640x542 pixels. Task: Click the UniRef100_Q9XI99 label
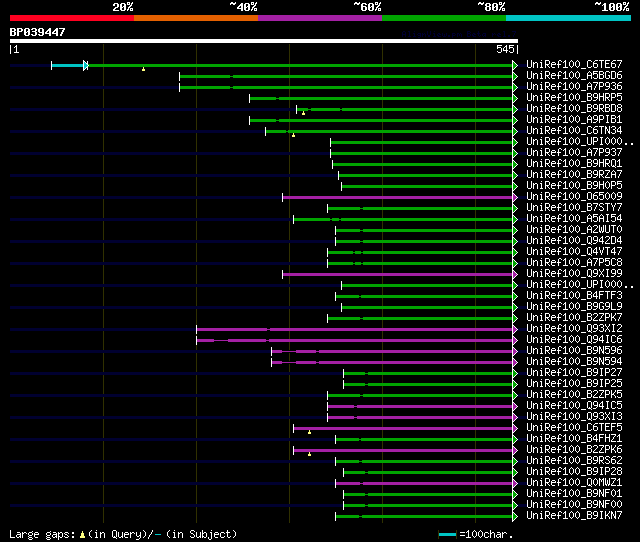(x=574, y=274)
